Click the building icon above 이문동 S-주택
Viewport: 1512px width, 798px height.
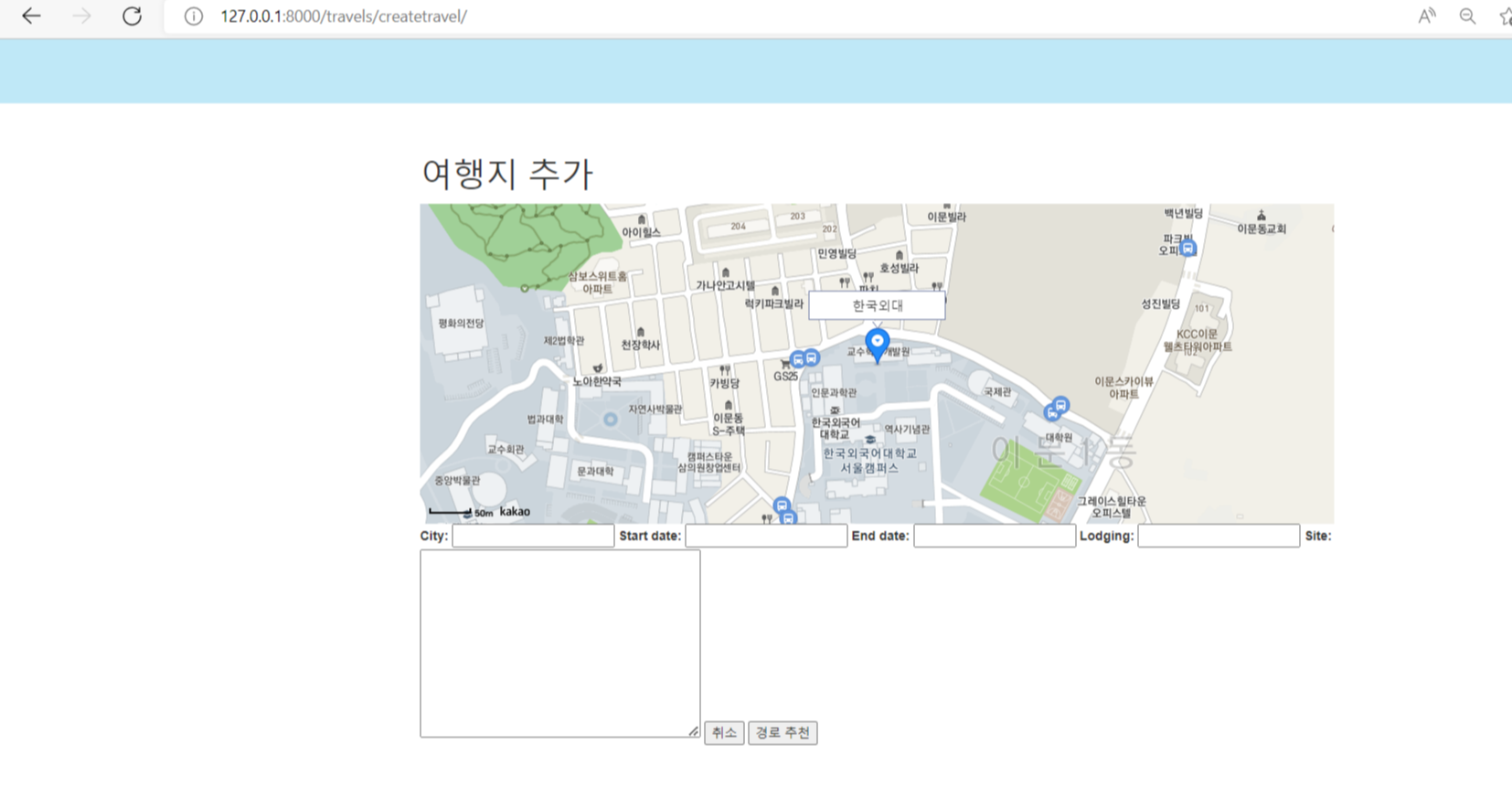(x=729, y=405)
